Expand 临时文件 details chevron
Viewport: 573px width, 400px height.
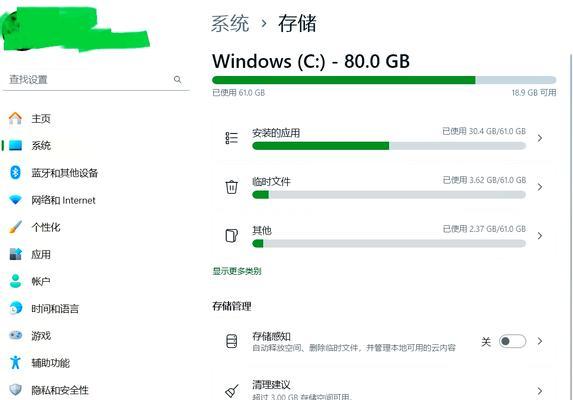point(540,187)
